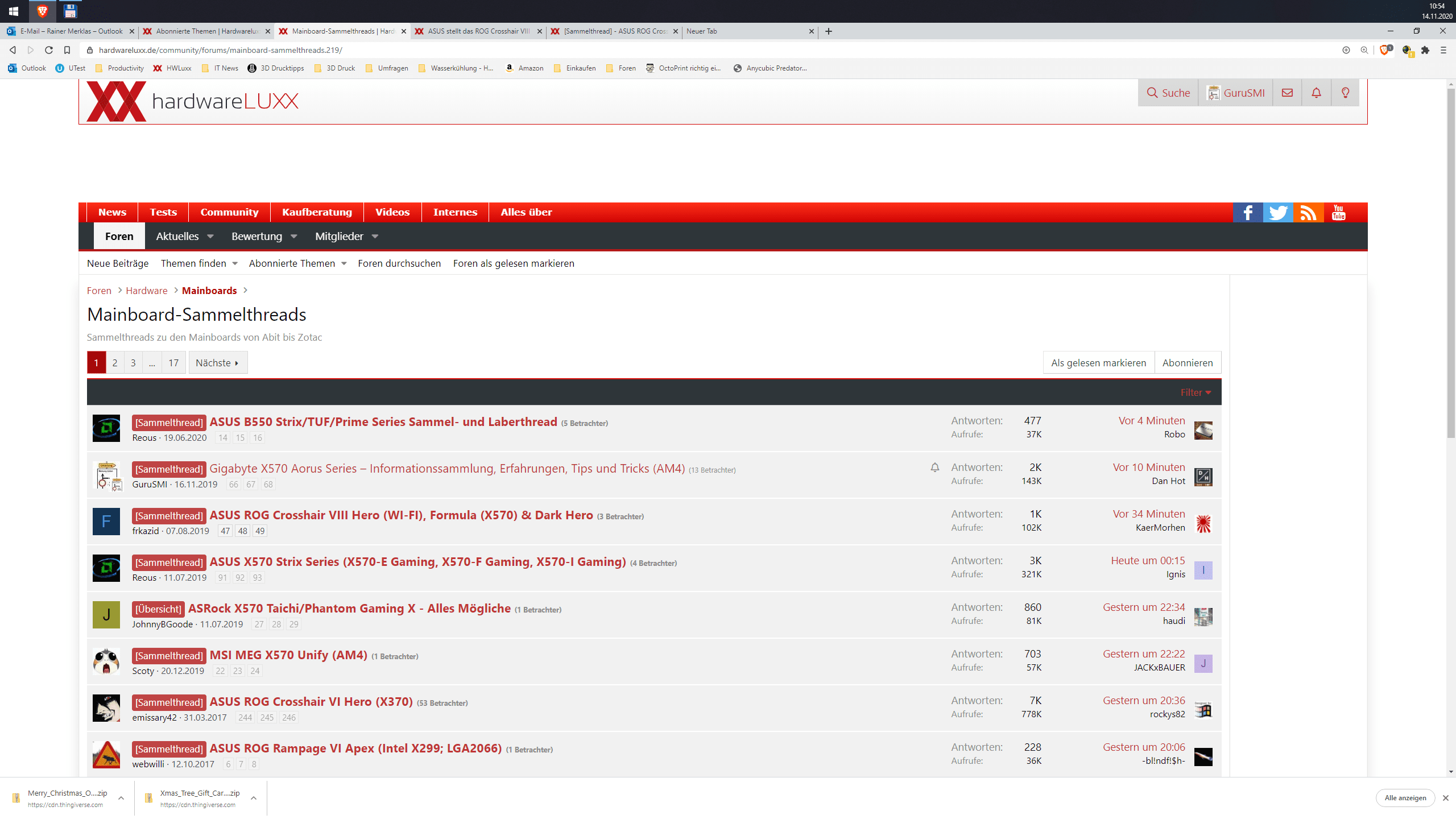This screenshot has width=1456, height=819.
Task: Reload the page
Action: click(49, 50)
